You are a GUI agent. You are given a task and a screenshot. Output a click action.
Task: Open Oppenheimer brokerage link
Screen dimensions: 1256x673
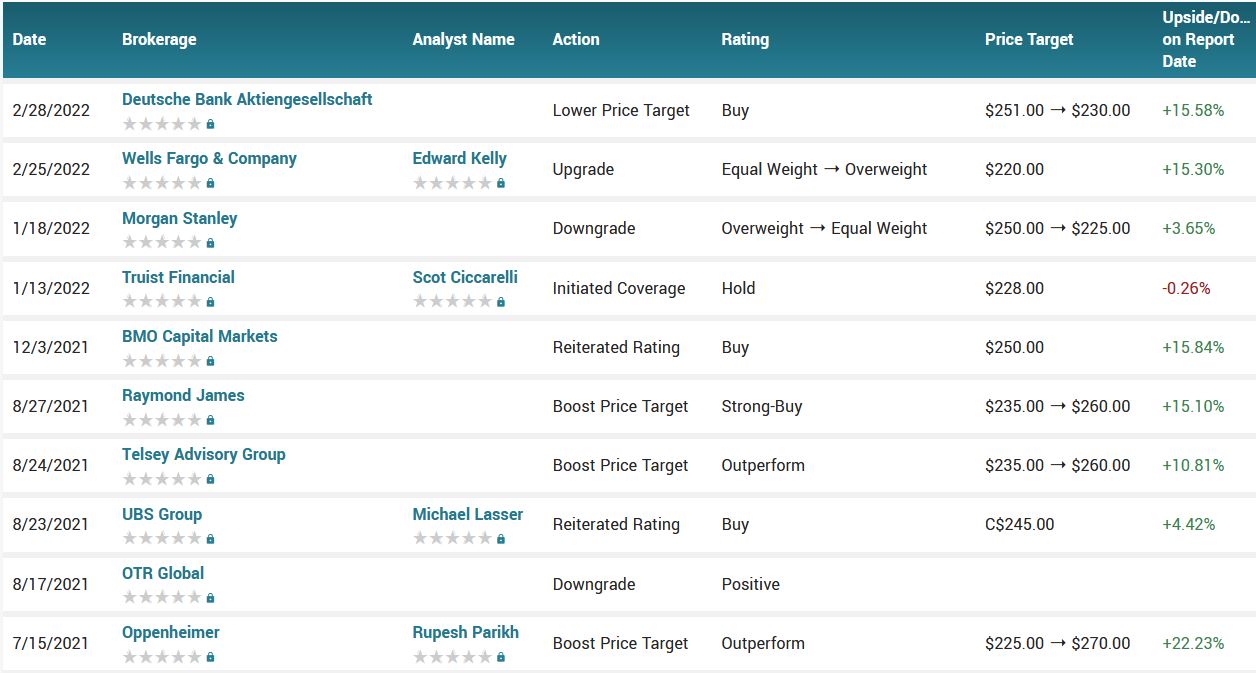click(171, 632)
